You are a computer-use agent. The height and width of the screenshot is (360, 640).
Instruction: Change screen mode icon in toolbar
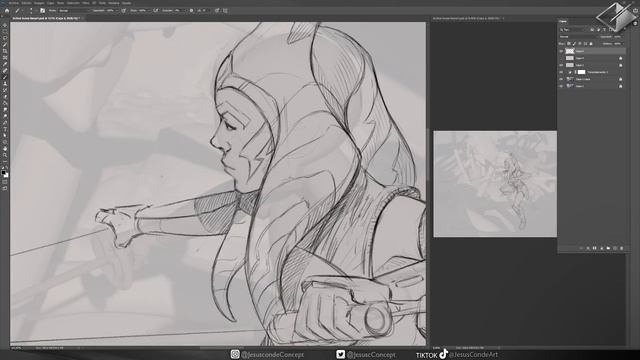(5, 189)
